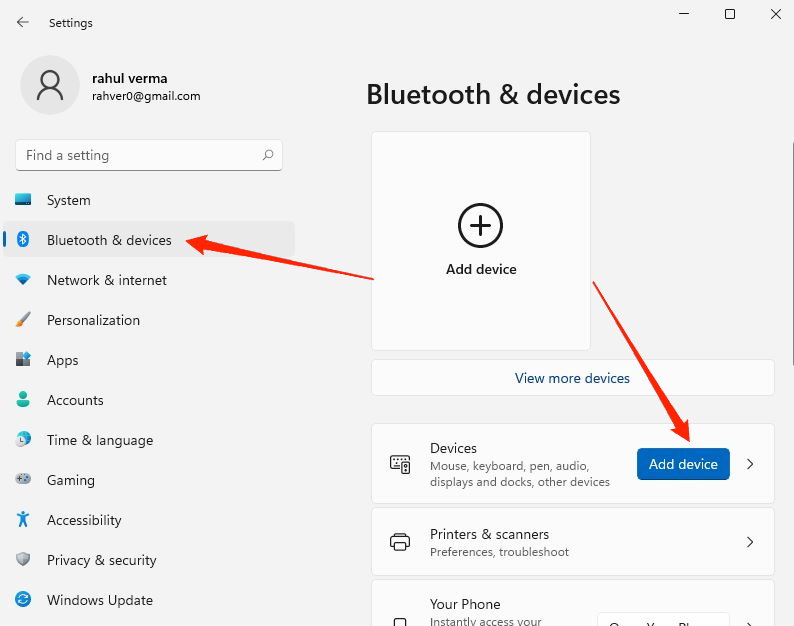
Task: Open the Apps settings section
Action: (62, 360)
